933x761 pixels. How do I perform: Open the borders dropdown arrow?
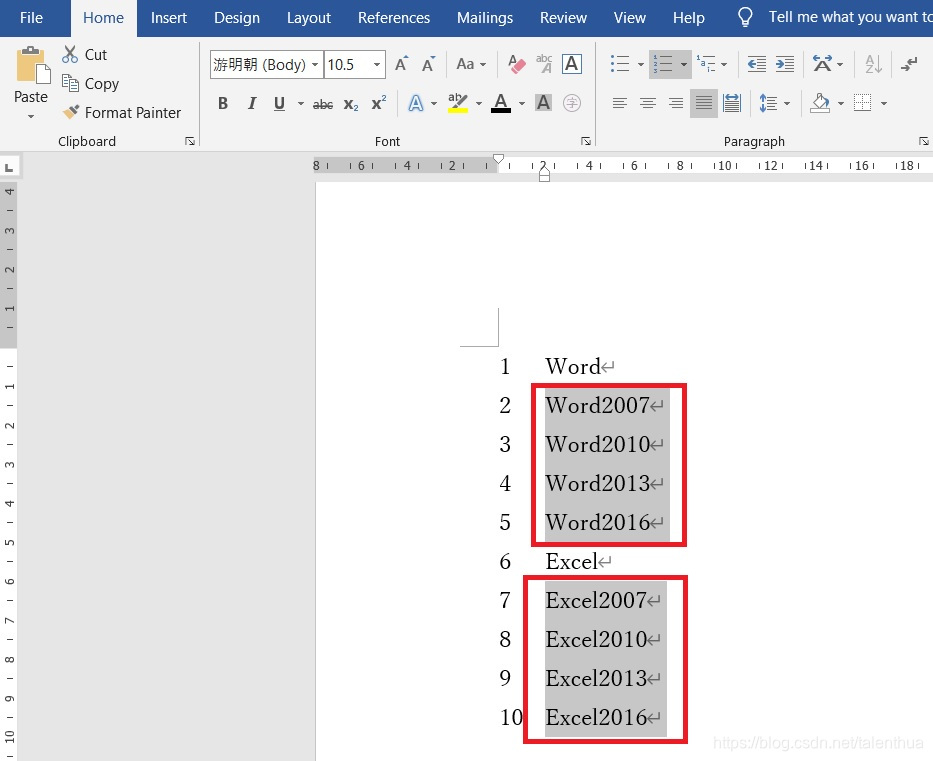pyautogui.click(x=884, y=104)
